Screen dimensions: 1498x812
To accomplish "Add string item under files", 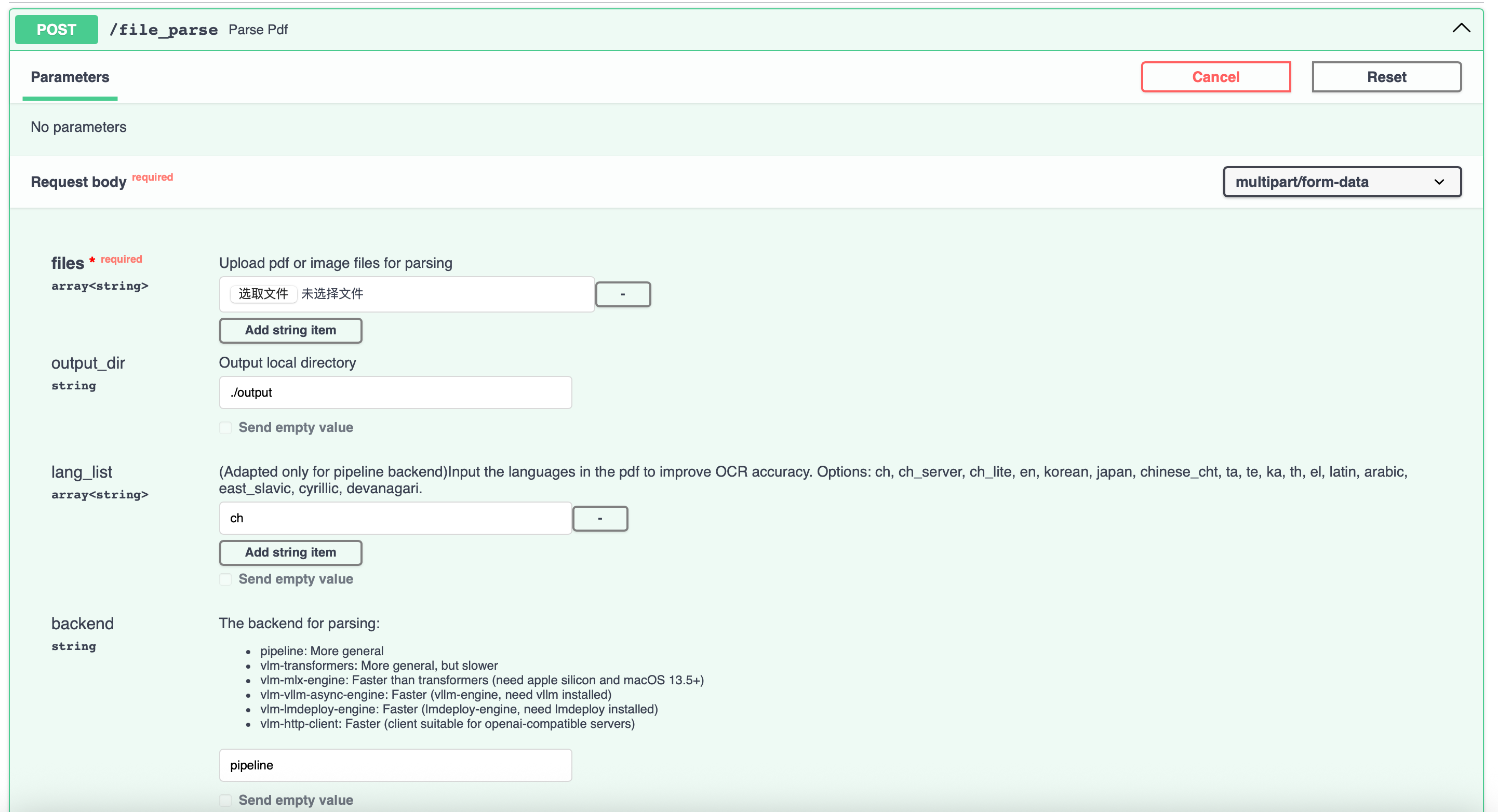I will (x=290, y=330).
